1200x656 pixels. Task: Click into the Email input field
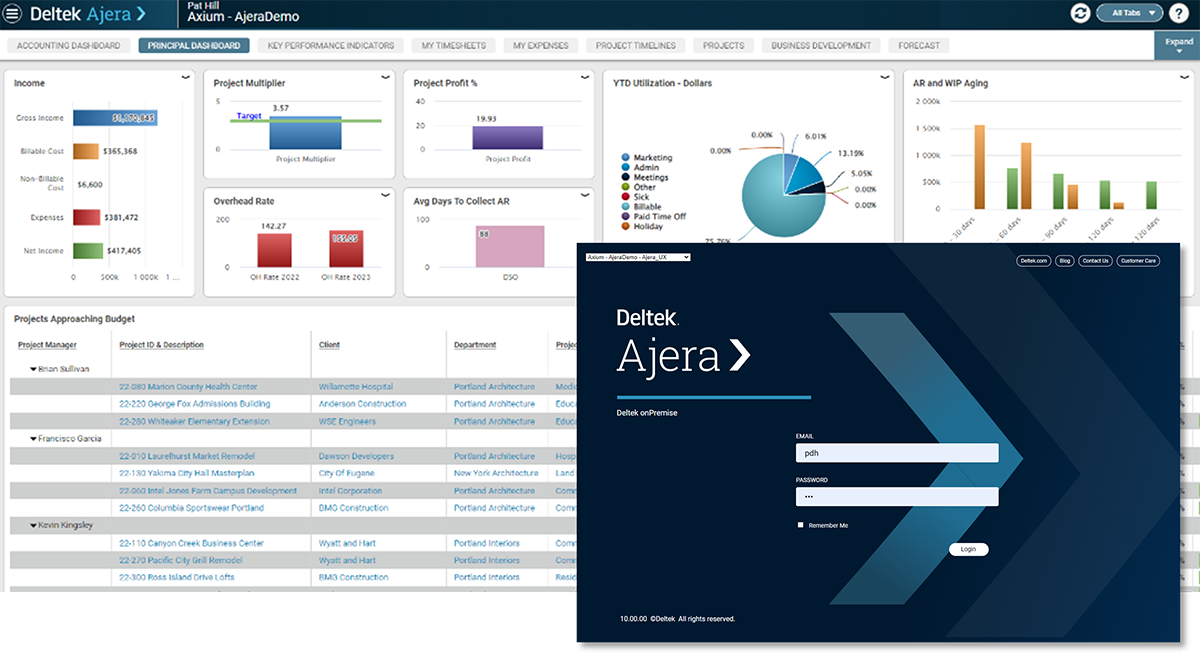(x=897, y=453)
